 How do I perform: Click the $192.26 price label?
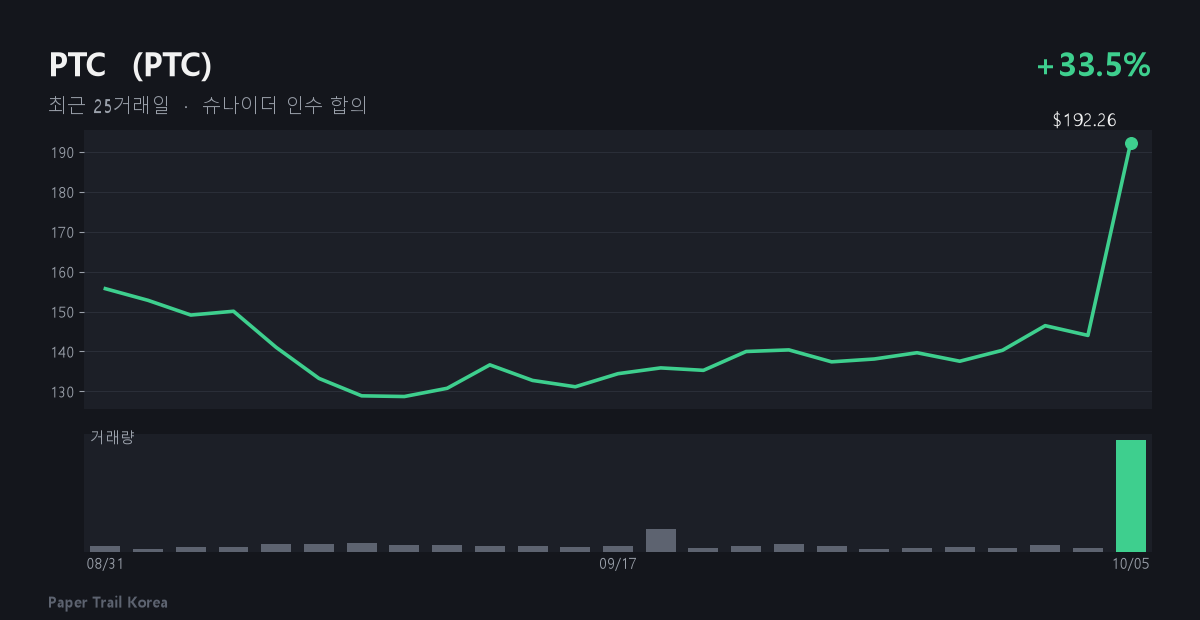click(1084, 120)
